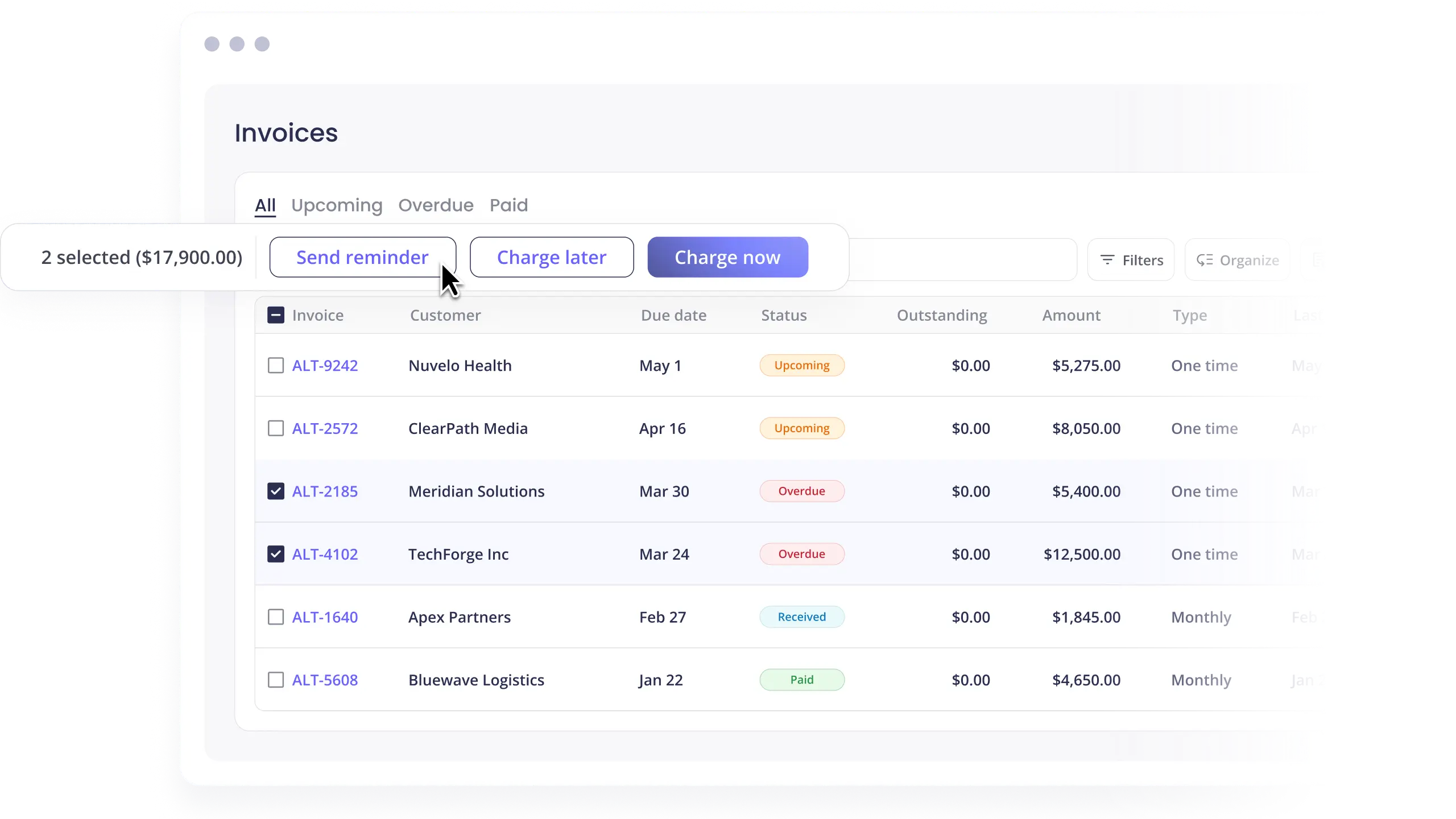This screenshot has height=819, width=1456.
Task: Click customer name ClearPath Media
Action: pos(468,428)
